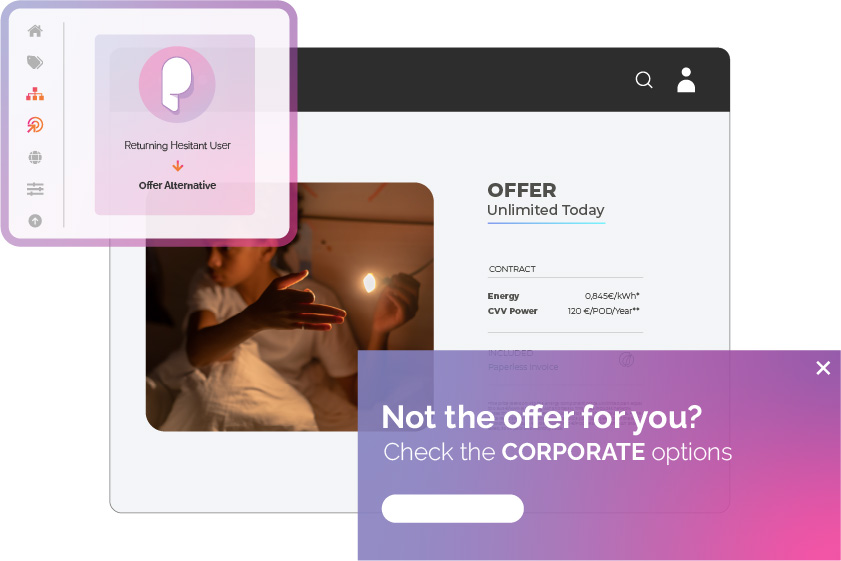Click the pink persona avatar circle
The width and height of the screenshot is (841, 561).
point(177,84)
